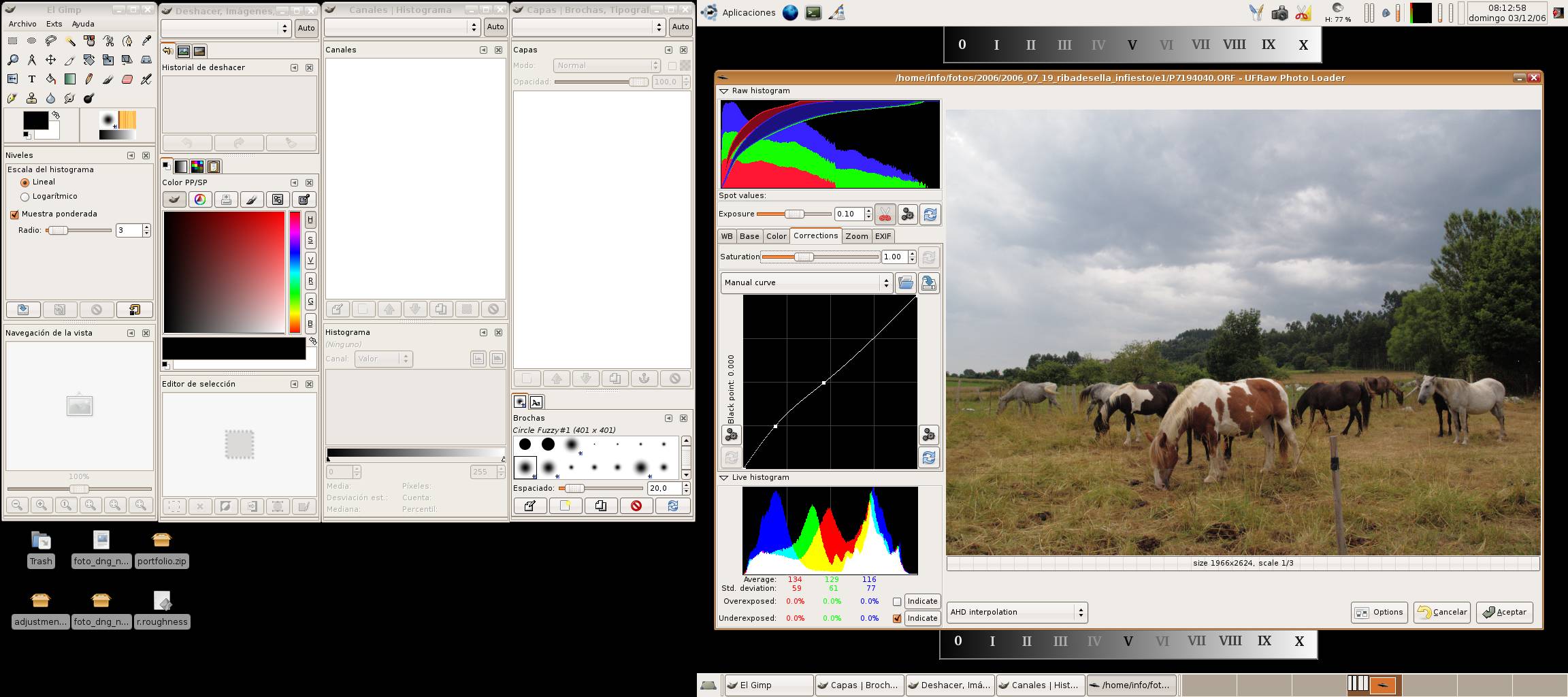Viewport: 1568px width, 697px height.
Task: Open the camera screenshot applet in top panel
Action: pos(1279,12)
